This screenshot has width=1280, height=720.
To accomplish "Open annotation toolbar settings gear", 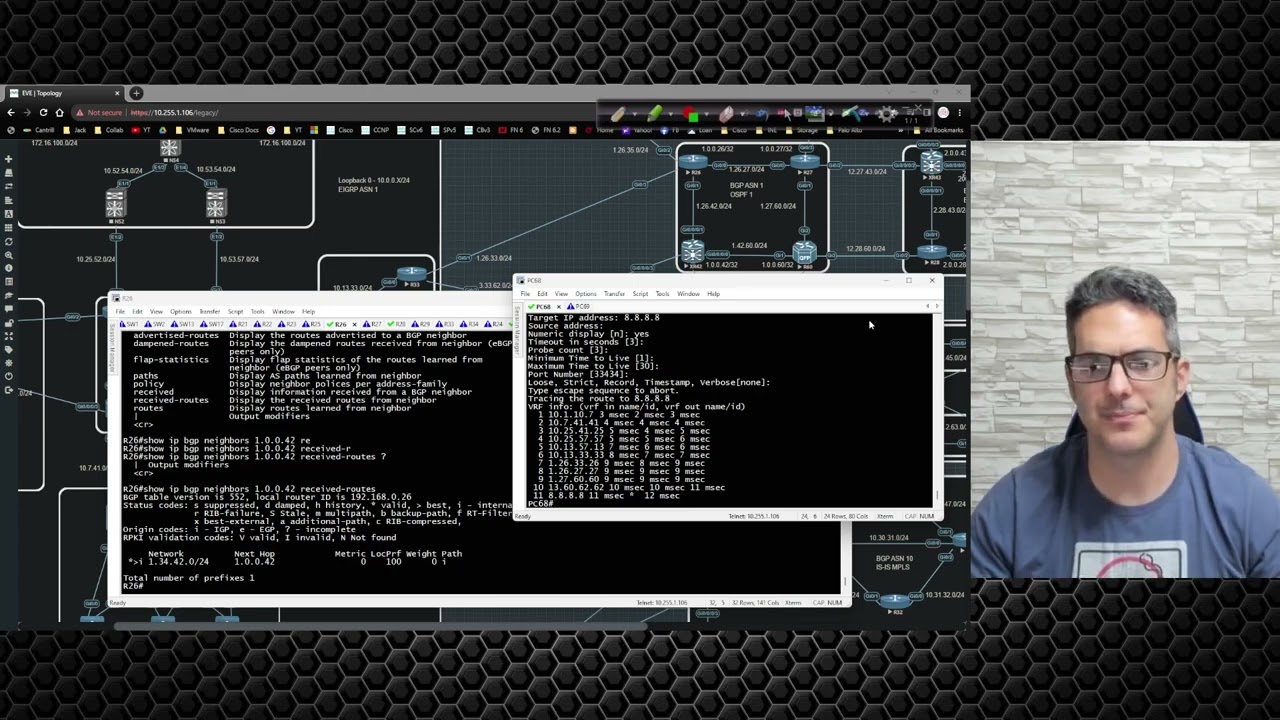I will pyautogui.click(x=888, y=114).
